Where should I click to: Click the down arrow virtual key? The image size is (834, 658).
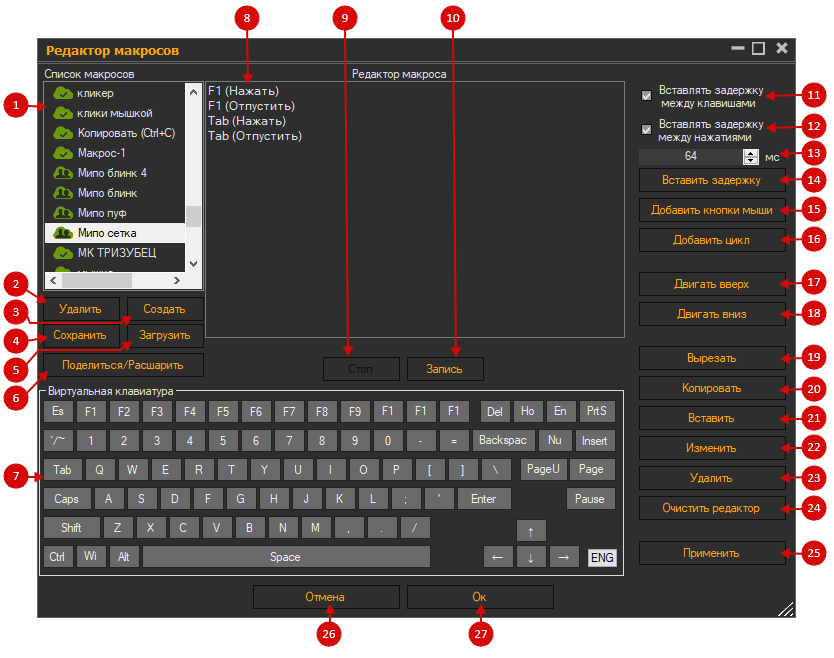tap(531, 557)
